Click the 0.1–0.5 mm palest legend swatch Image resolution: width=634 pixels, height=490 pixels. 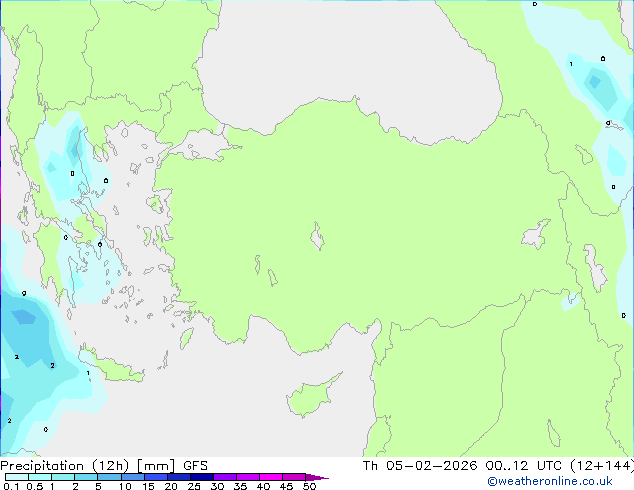[x=17, y=477]
